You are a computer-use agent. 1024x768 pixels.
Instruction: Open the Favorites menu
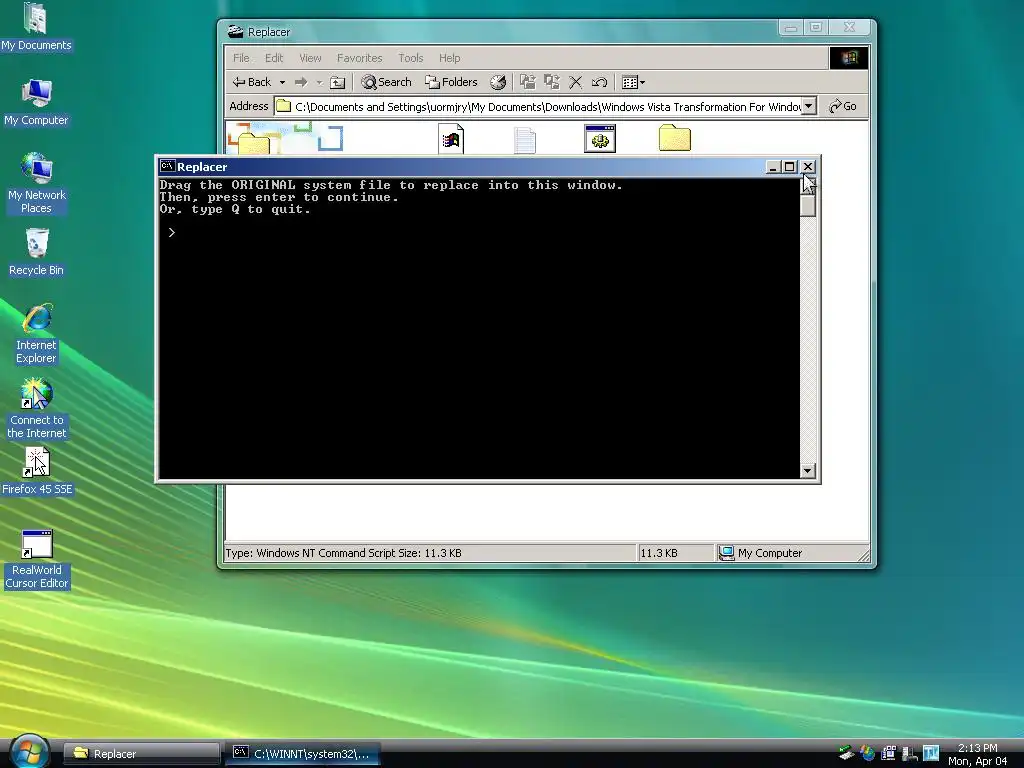pos(359,58)
